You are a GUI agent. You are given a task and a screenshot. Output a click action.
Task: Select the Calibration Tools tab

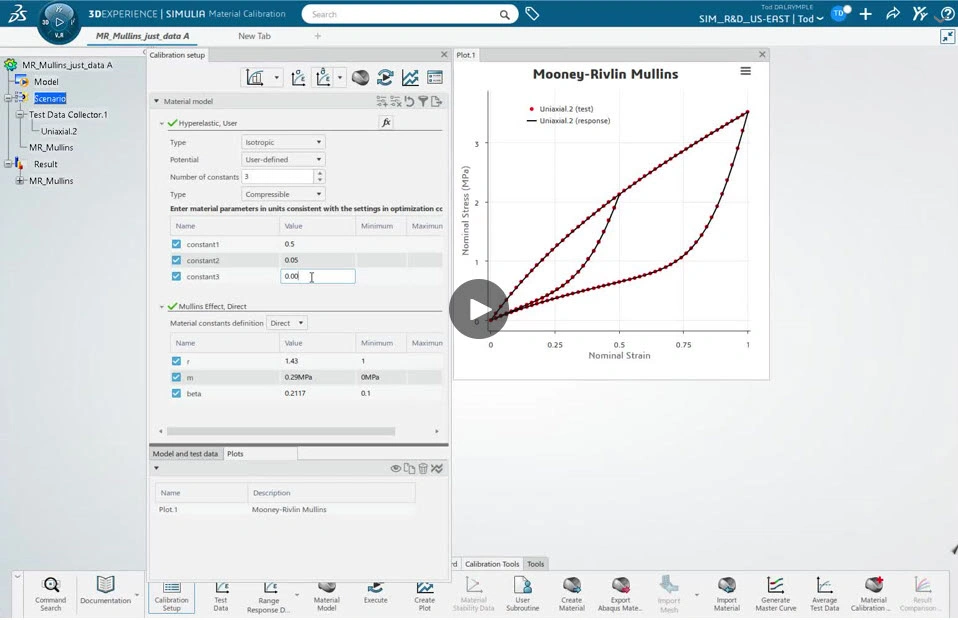click(492, 564)
